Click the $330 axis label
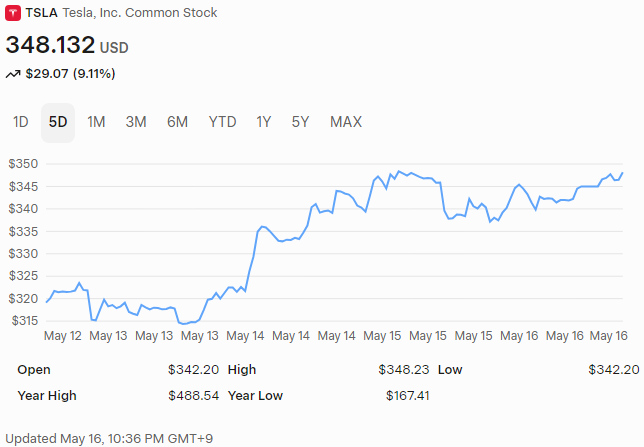Viewport: 644px width, 447px height. pyautogui.click(x=23, y=253)
